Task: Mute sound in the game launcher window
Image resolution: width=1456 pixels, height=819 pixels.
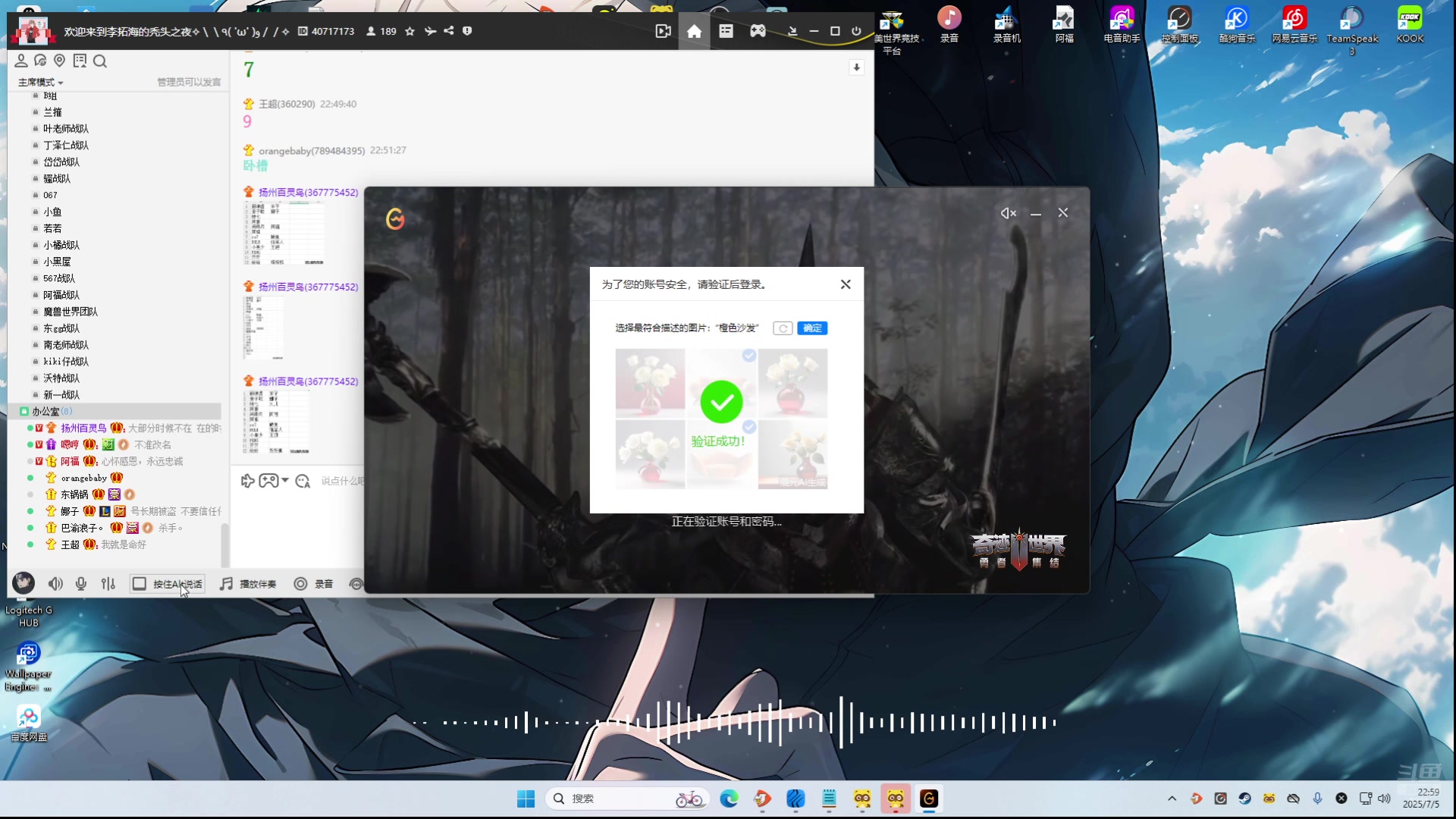Action: click(1008, 213)
